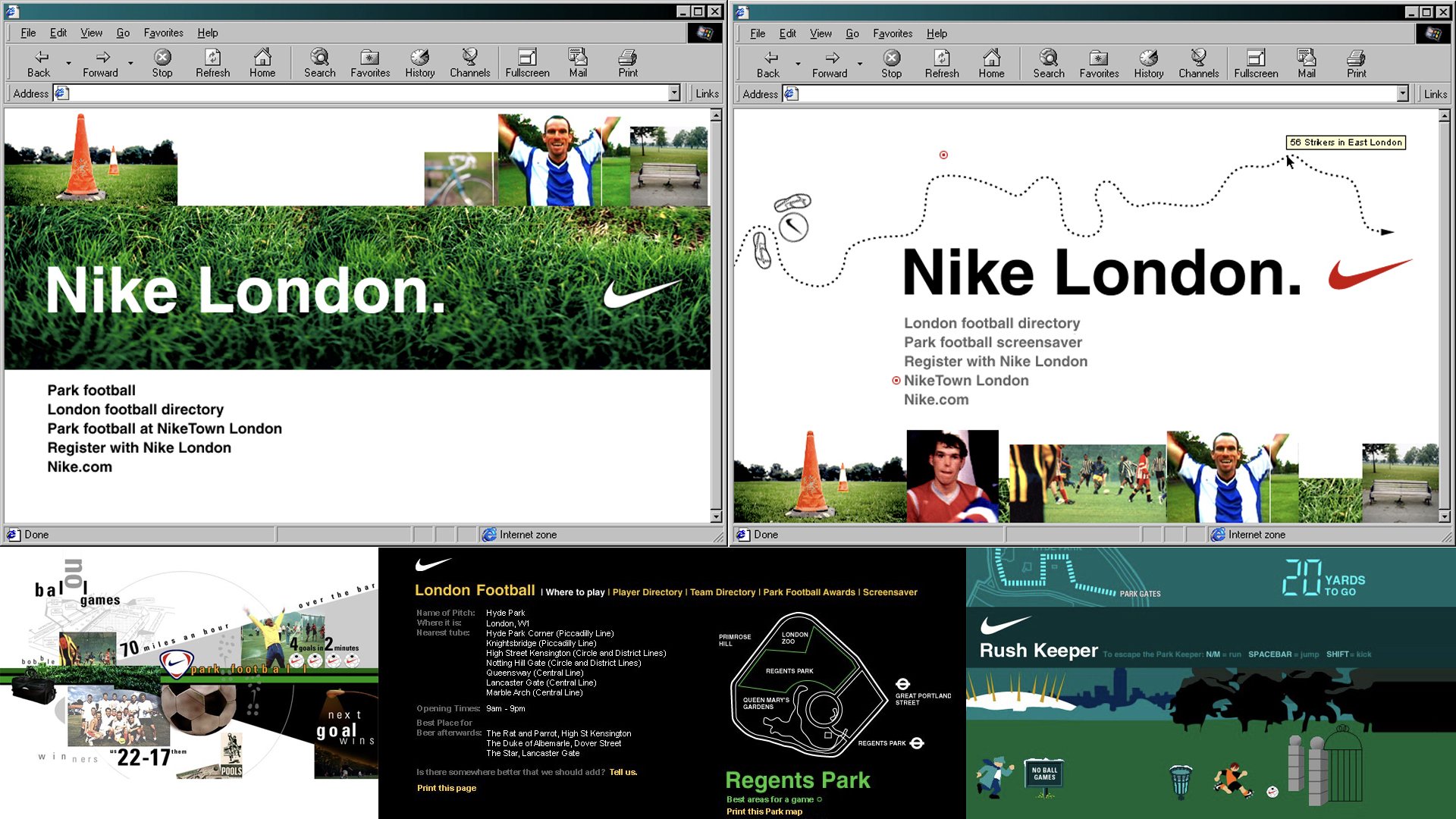Screen dimensions: 1456x819
Task: Go Home in the right browser window
Action: click(992, 64)
